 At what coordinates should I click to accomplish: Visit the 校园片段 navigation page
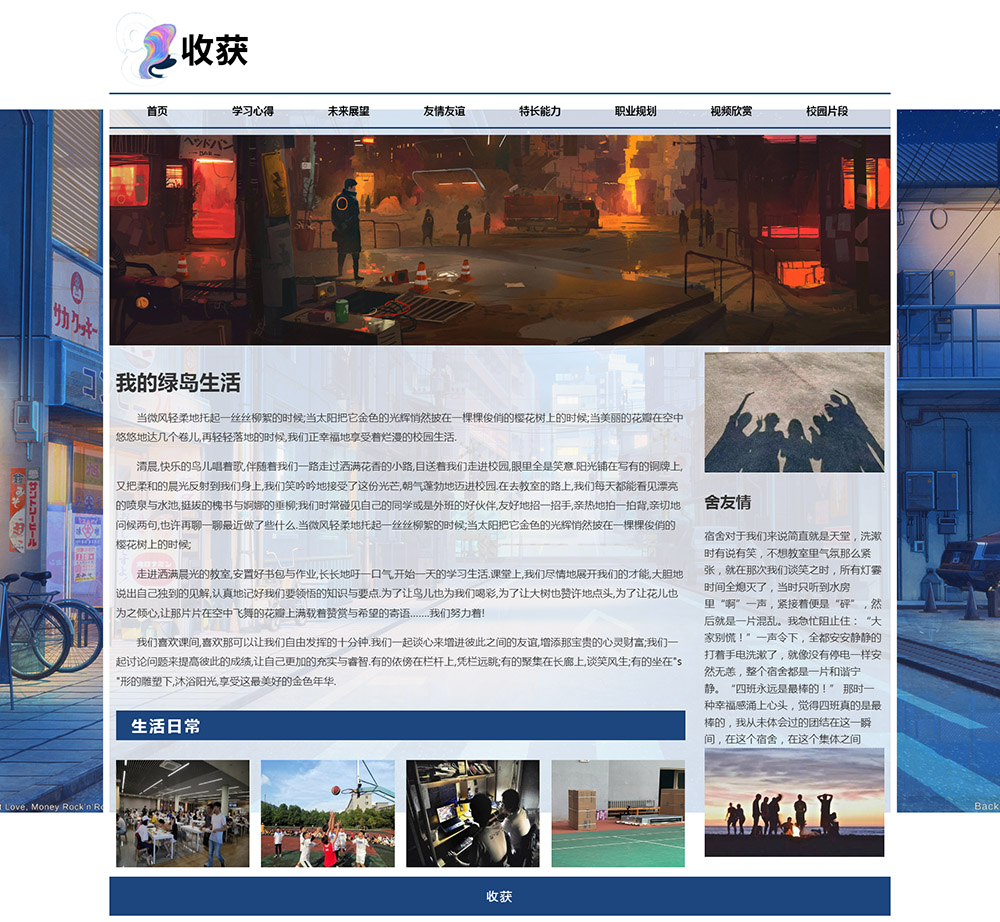coord(827,111)
